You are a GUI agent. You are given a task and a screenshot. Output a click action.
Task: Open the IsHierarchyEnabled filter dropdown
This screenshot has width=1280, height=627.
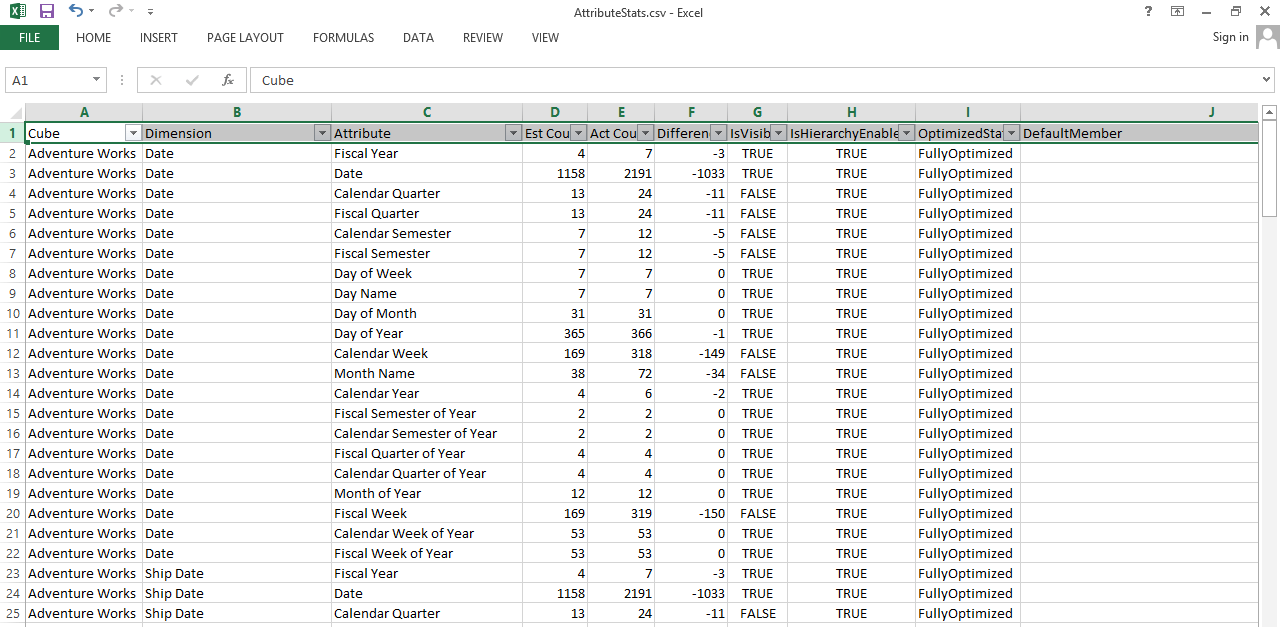coord(906,133)
